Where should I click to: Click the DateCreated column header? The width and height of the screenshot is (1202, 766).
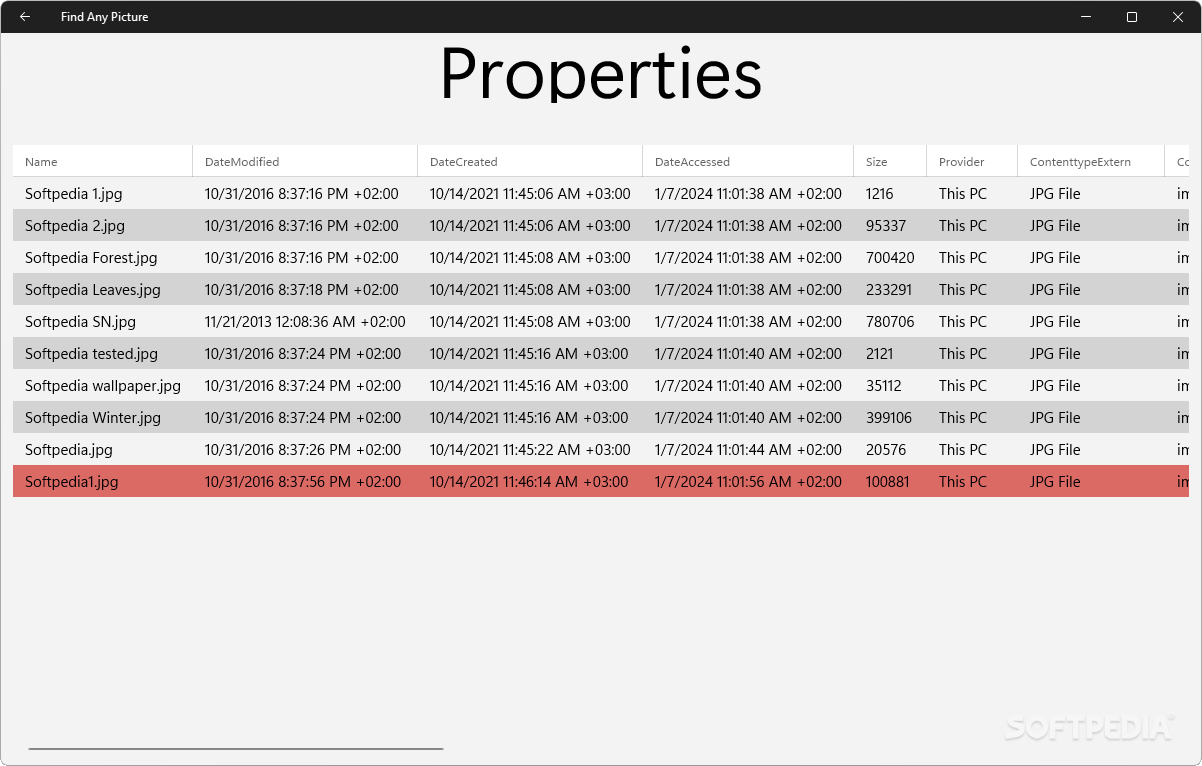(x=530, y=161)
